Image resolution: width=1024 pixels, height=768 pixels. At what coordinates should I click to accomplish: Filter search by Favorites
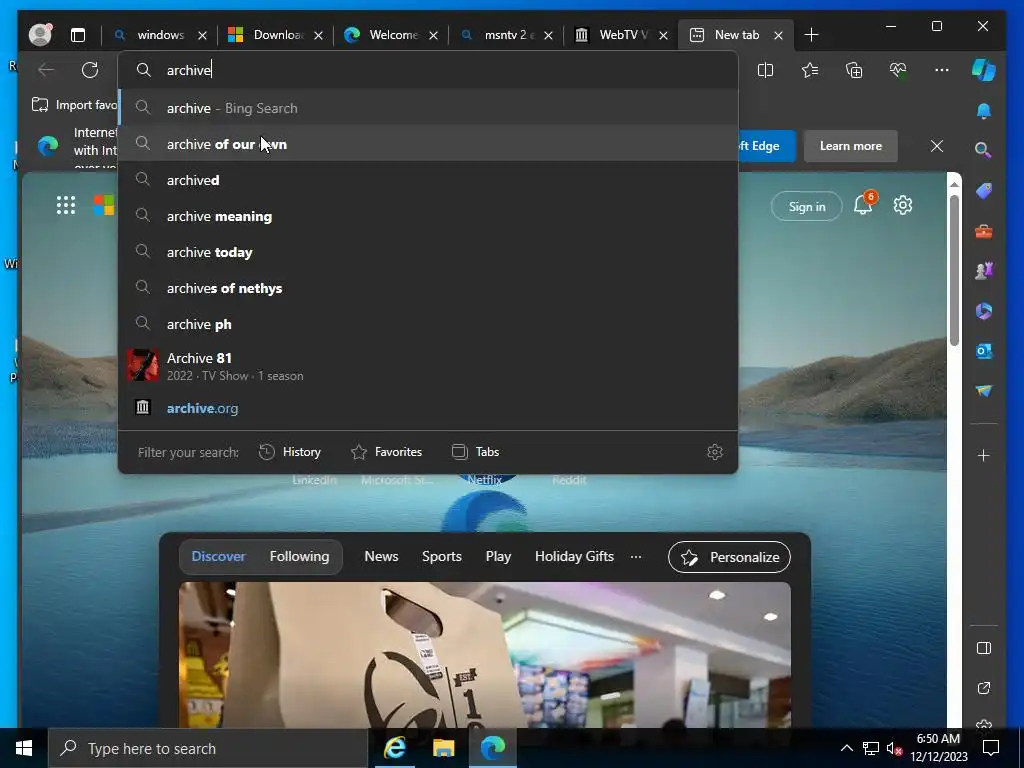(387, 452)
